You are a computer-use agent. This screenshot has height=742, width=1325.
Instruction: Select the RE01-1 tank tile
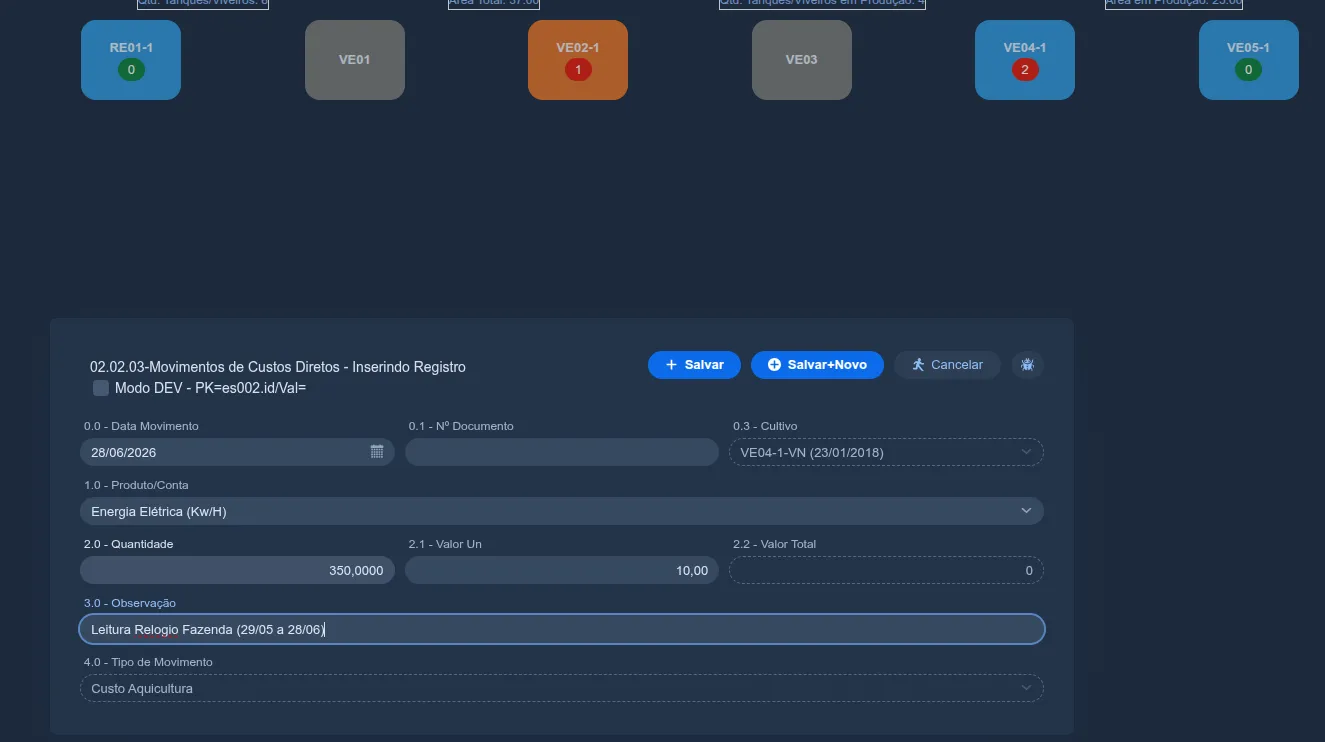(x=131, y=60)
